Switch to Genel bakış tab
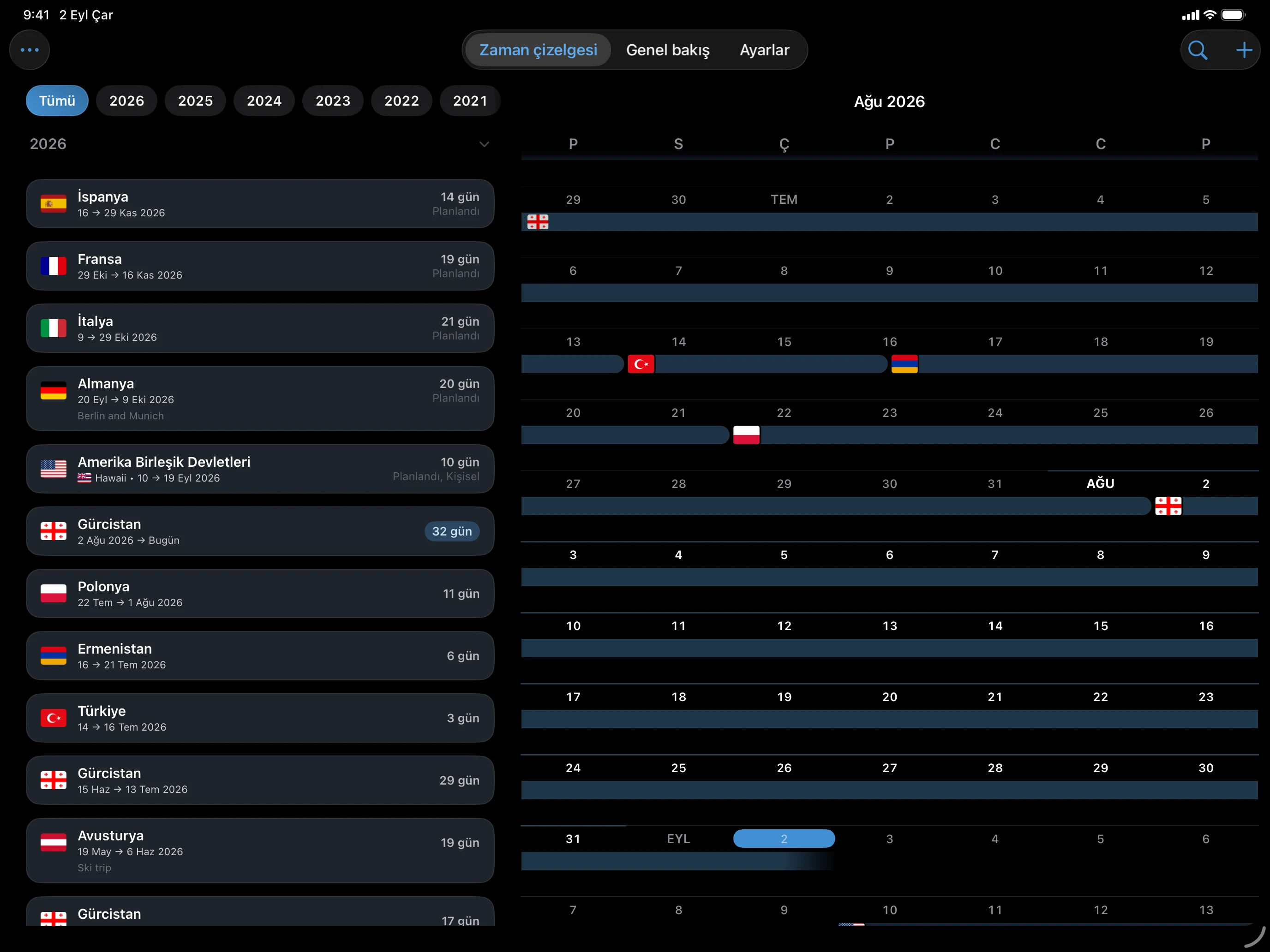Image resolution: width=1270 pixels, height=952 pixels. [x=668, y=50]
